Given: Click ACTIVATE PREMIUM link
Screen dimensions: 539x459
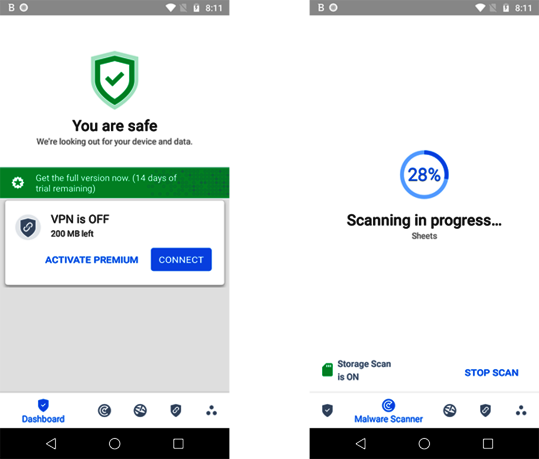Looking at the screenshot, I should [92, 260].
